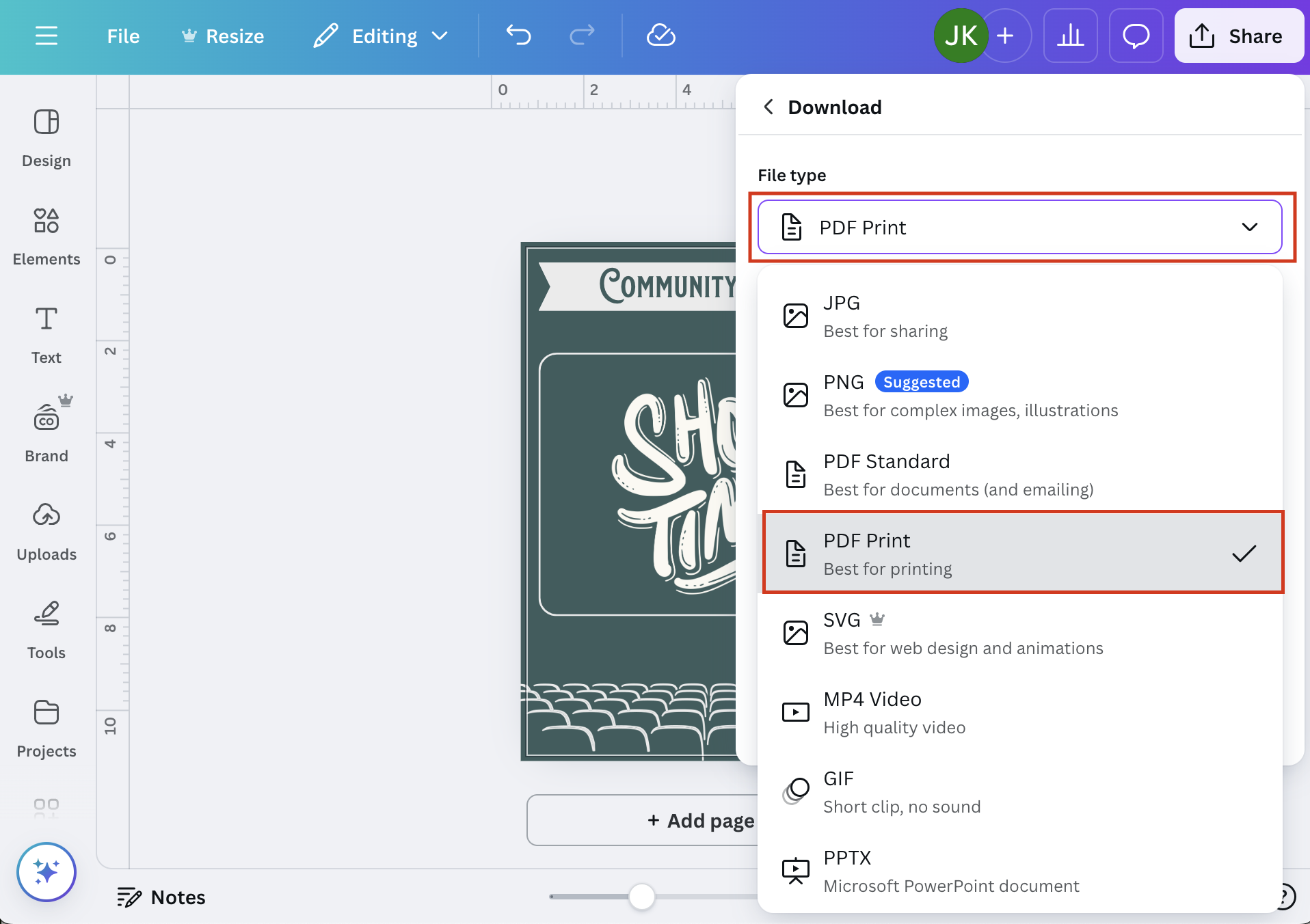Open the Design sidebar panel

[46, 138]
